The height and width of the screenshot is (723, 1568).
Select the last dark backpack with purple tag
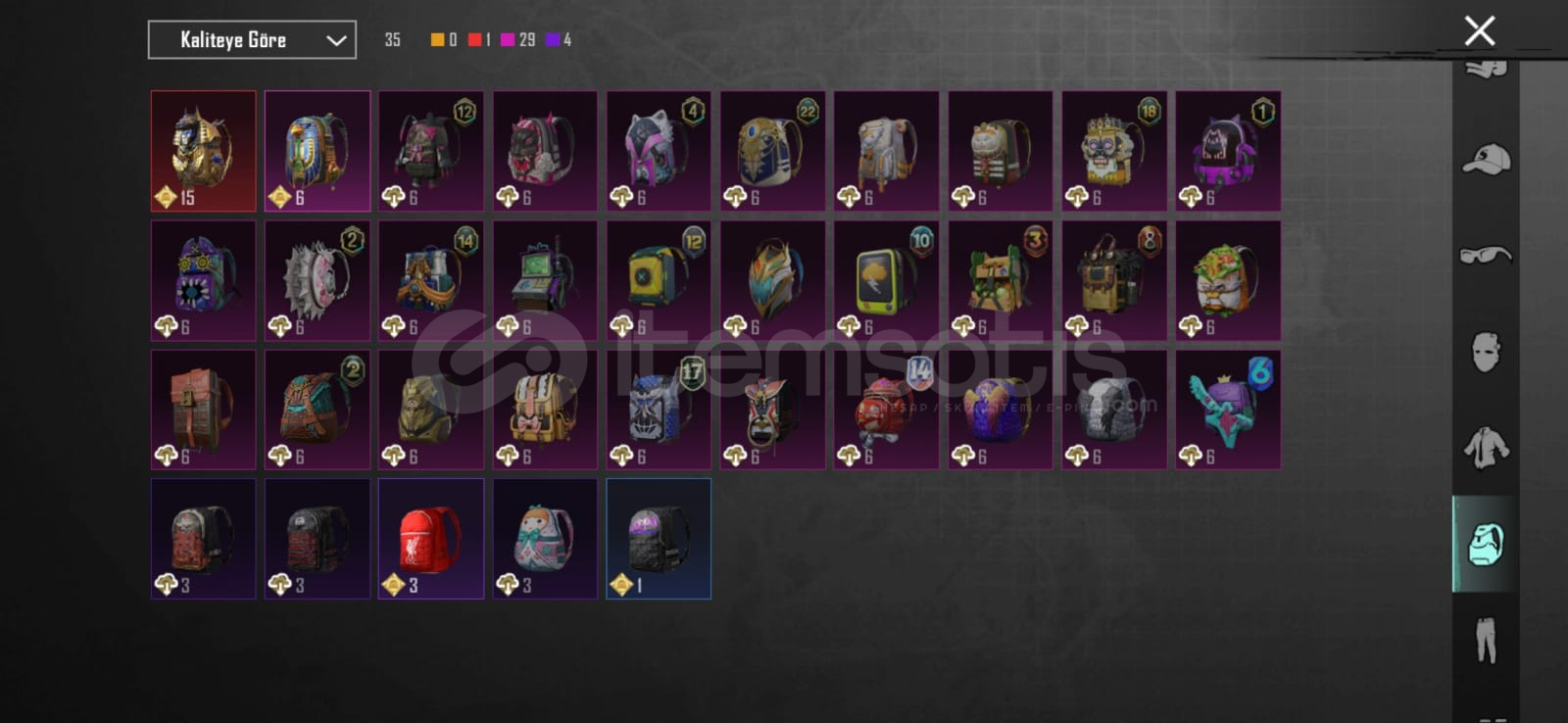[659, 539]
